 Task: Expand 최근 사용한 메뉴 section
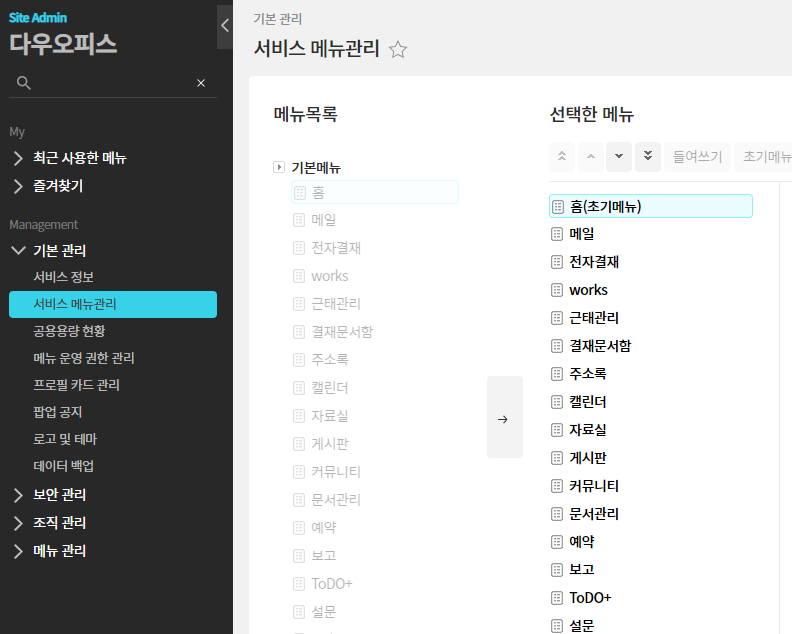click(18, 158)
